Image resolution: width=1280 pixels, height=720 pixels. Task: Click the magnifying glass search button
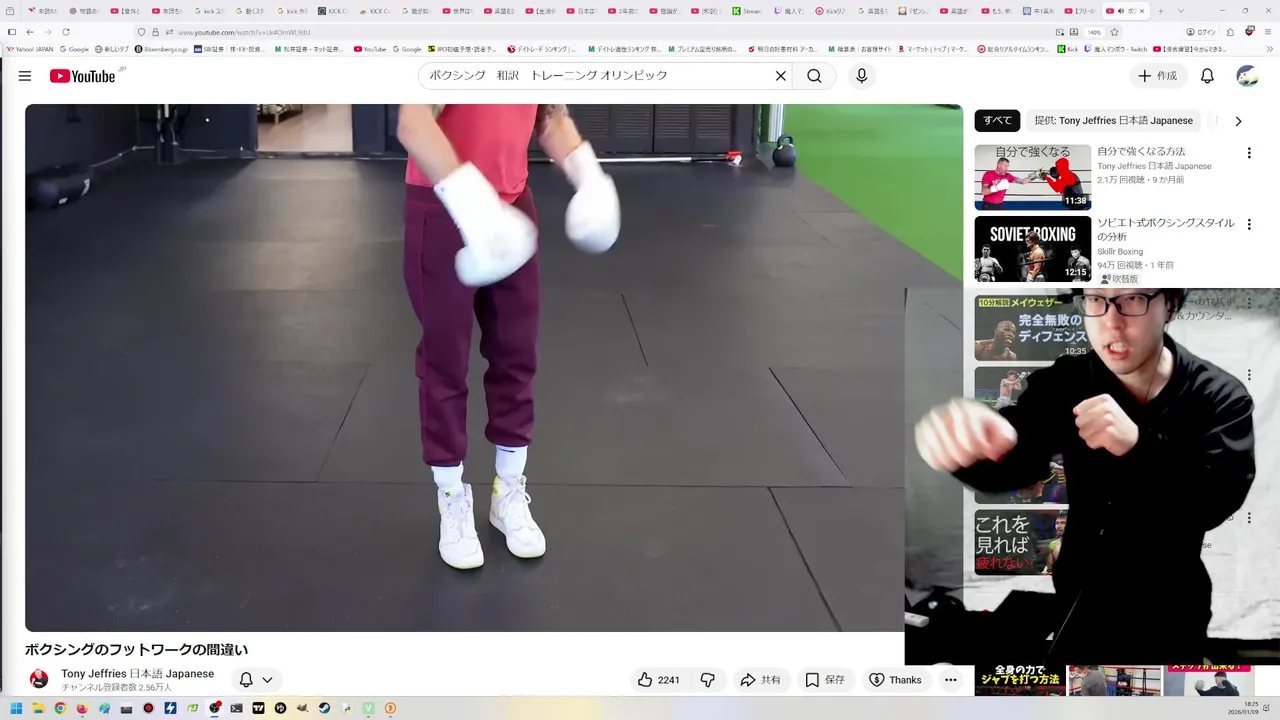tap(814, 76)
